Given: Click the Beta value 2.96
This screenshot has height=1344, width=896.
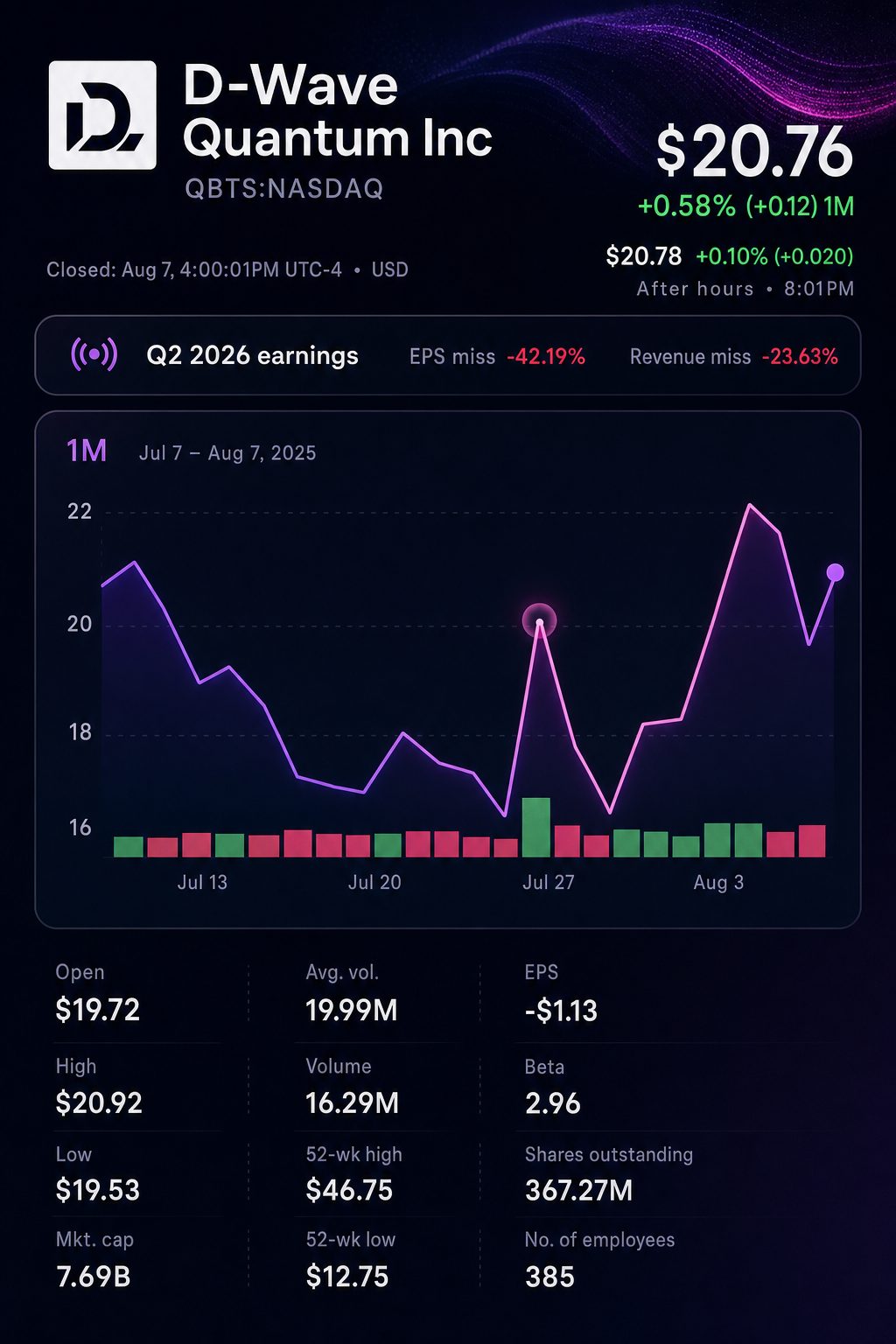Looking at the screenshot, I should 553,1103.
